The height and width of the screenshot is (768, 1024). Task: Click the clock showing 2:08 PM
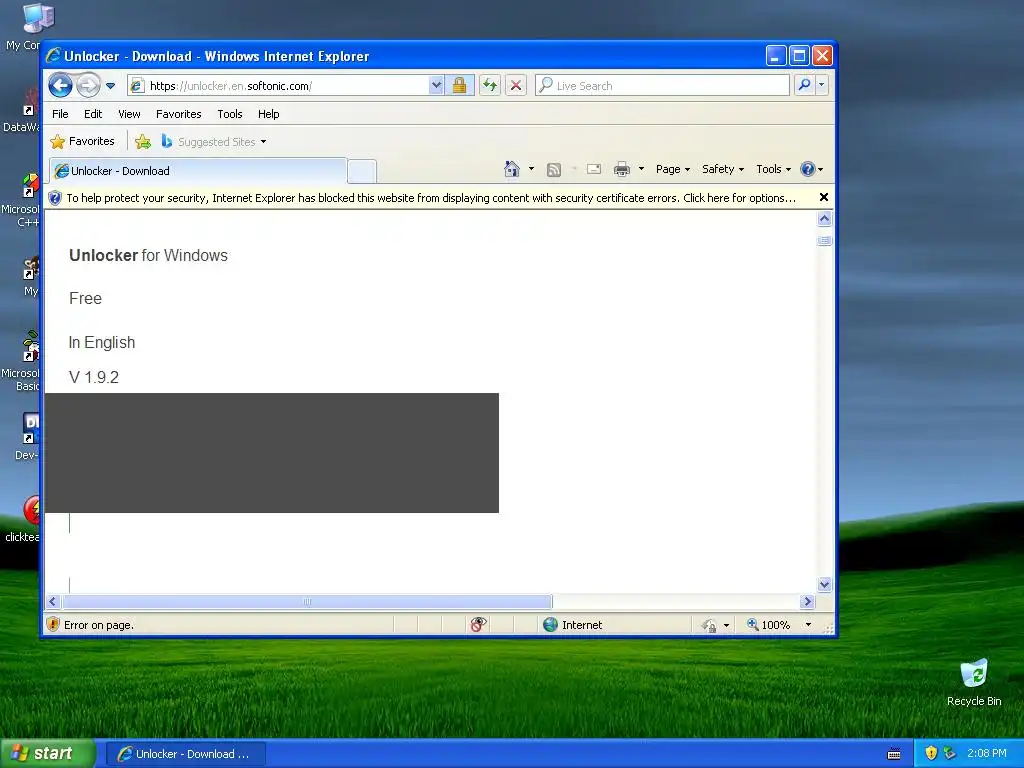click(x=986, y=754)
